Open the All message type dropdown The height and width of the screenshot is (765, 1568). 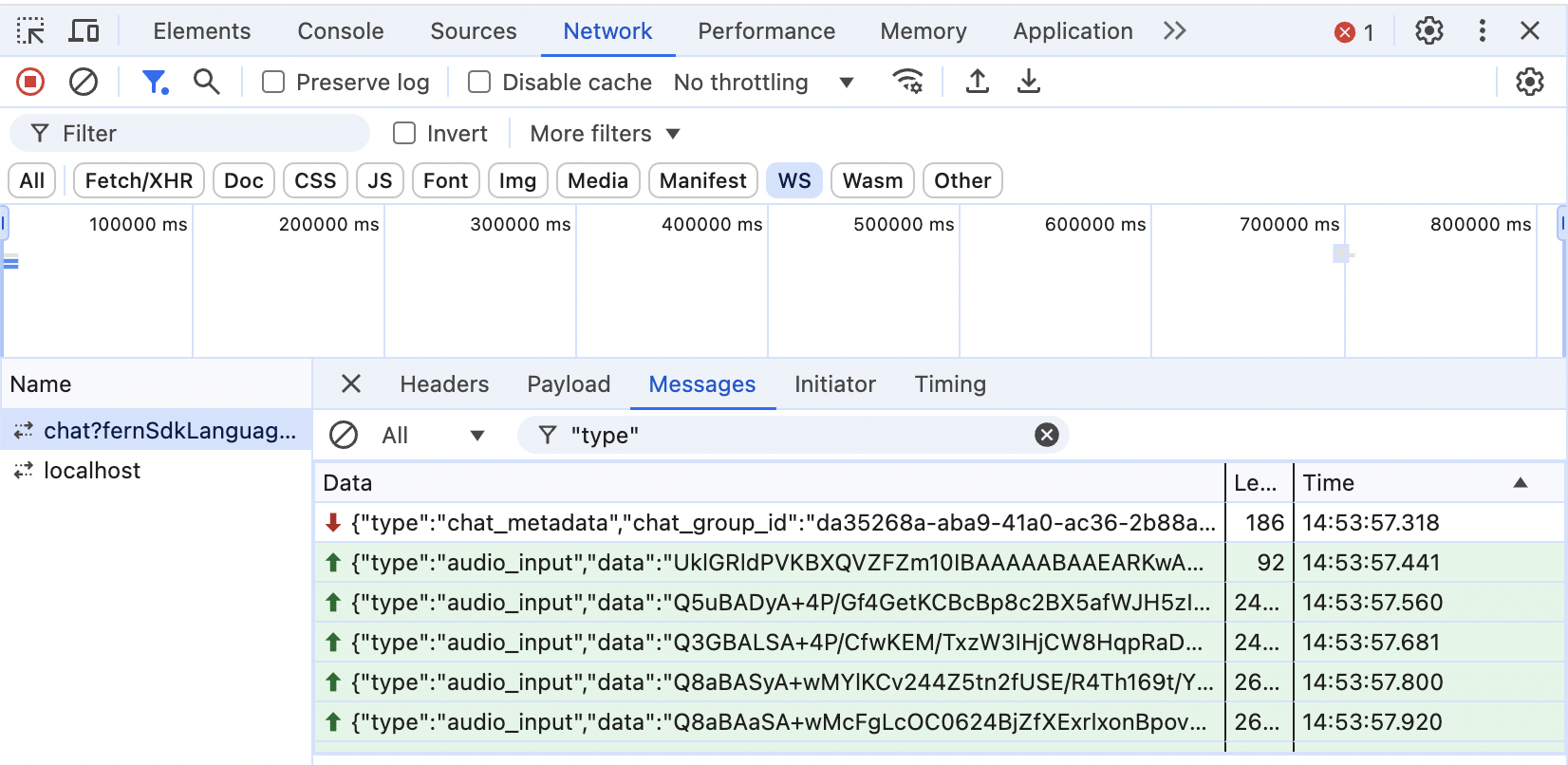coord(433,436)
